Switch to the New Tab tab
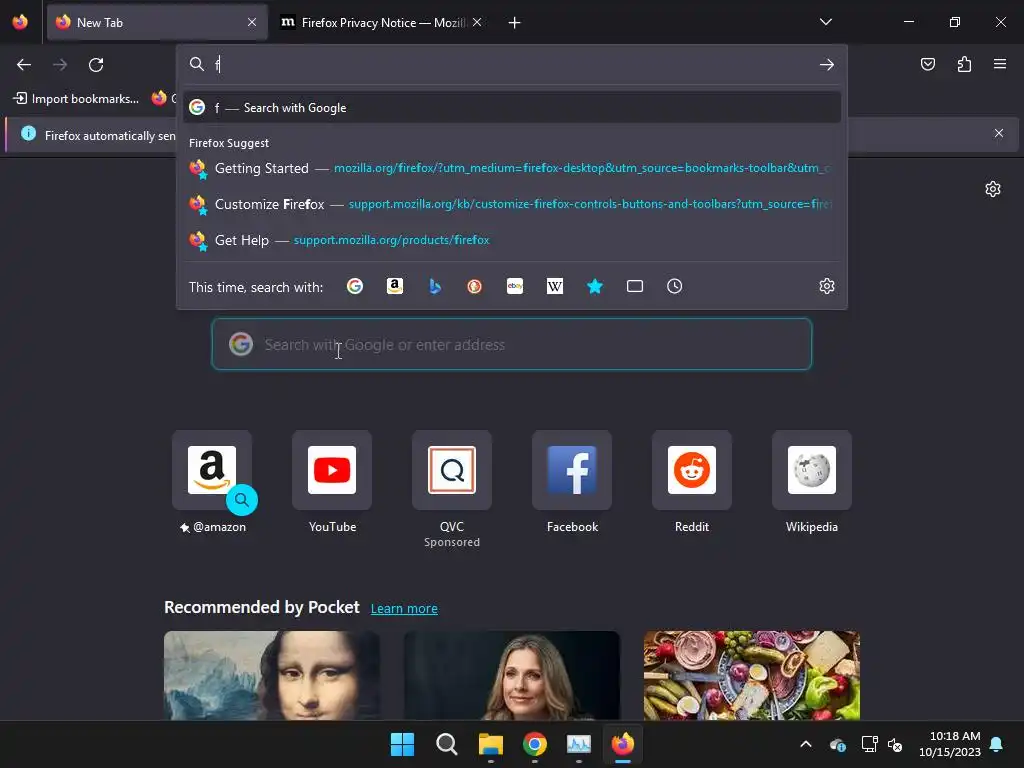 (157, 22)
